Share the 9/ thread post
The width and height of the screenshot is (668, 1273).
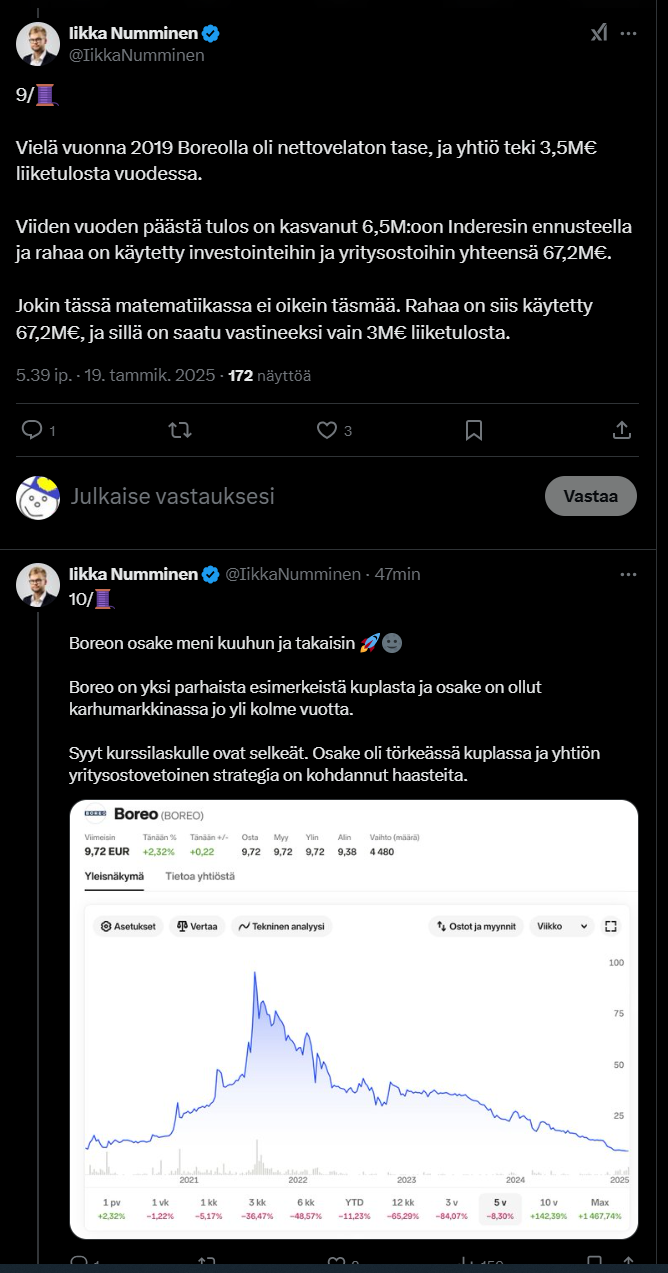pyautogui.click(x=621, y=430)
